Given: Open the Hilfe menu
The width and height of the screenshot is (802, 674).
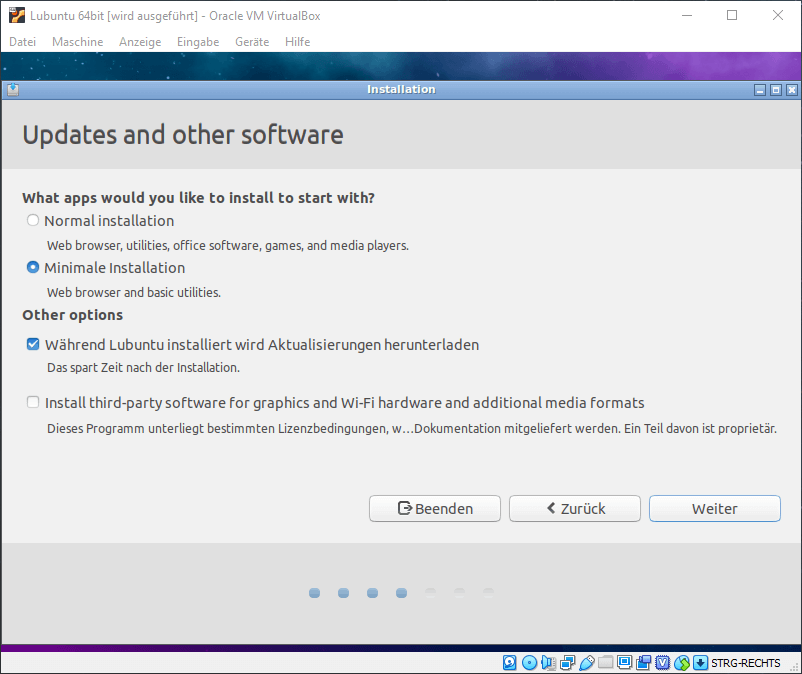Looking at the screenshot, I should tap(298, 42).
